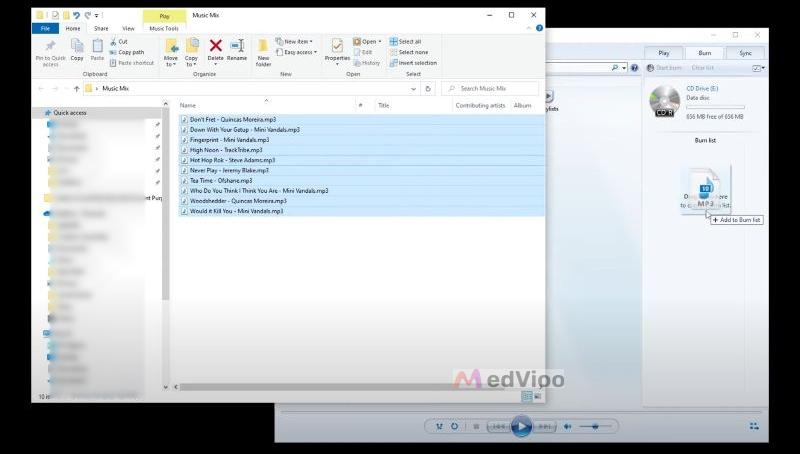Sort by Contributing artists column header
This screenshot has height=454, width=800.
(480, 106)
